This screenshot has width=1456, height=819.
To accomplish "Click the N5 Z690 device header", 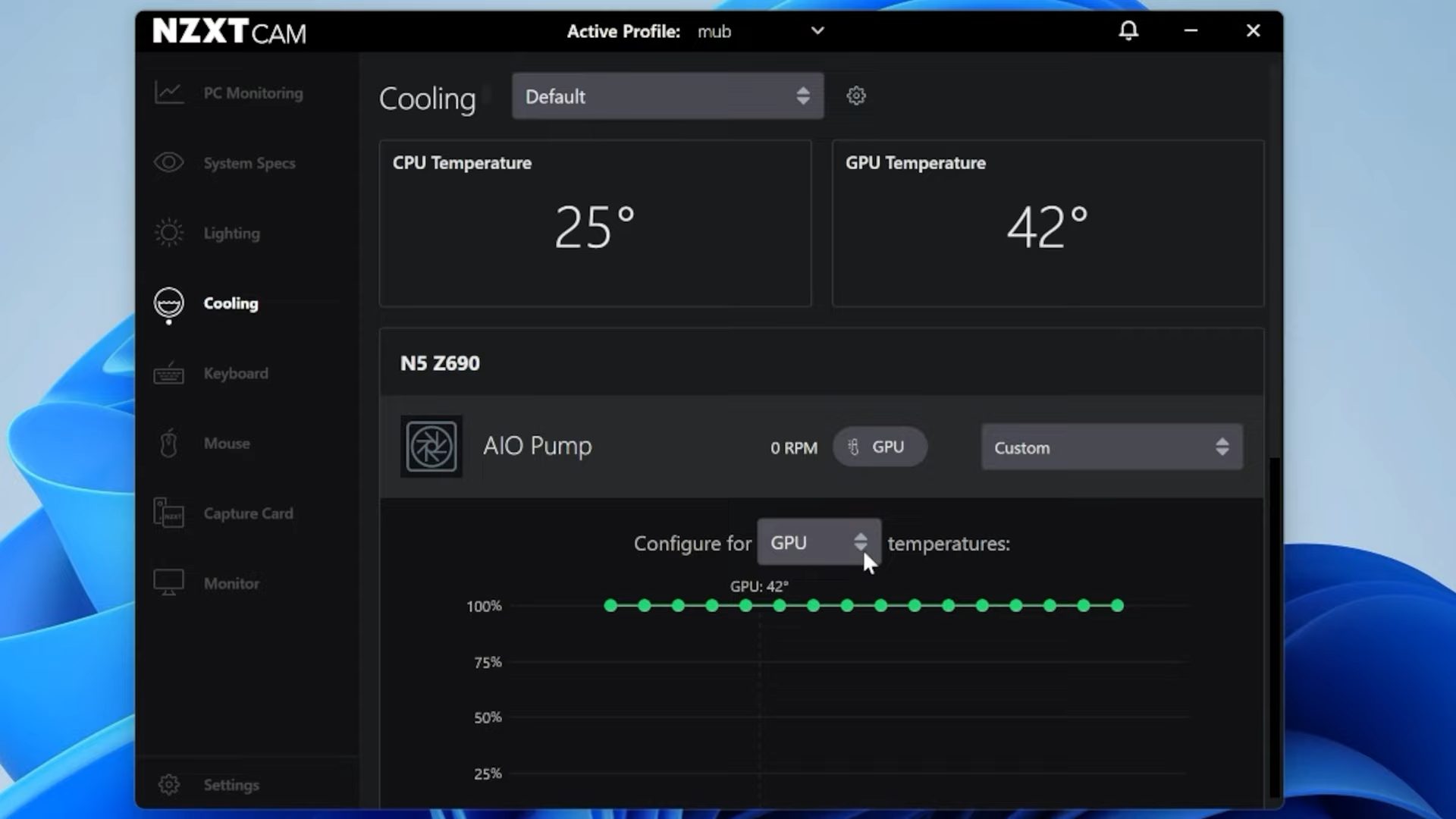I will [440, 363].
